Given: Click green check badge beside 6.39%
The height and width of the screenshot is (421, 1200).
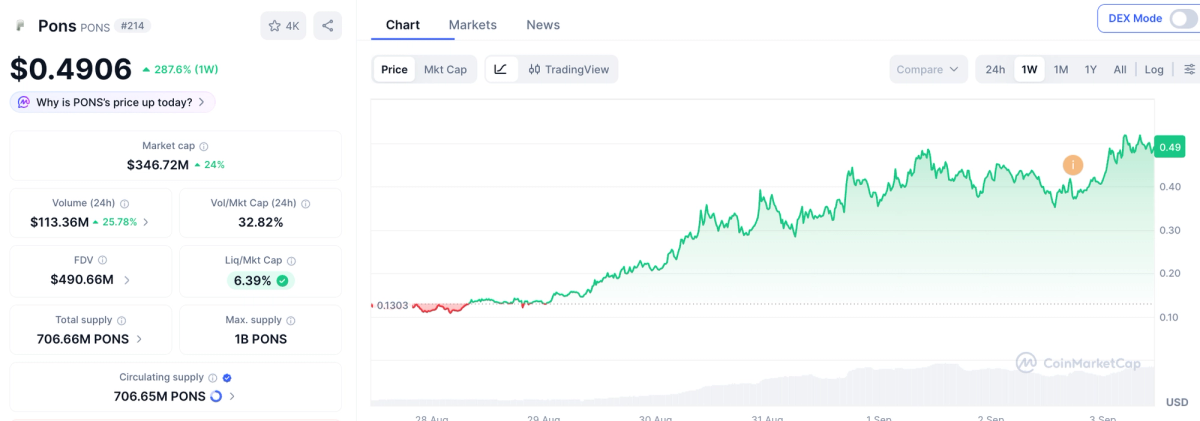Looking at the screenshot, I should coord(283,281).
